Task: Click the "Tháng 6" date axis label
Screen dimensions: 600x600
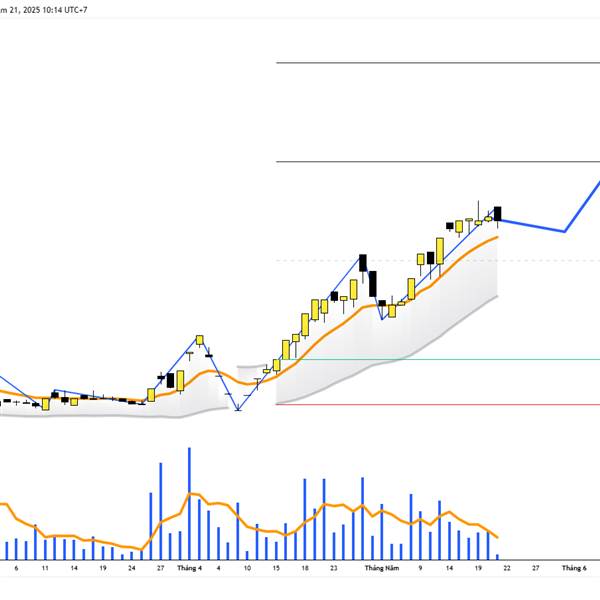Action: click(574, 568)
